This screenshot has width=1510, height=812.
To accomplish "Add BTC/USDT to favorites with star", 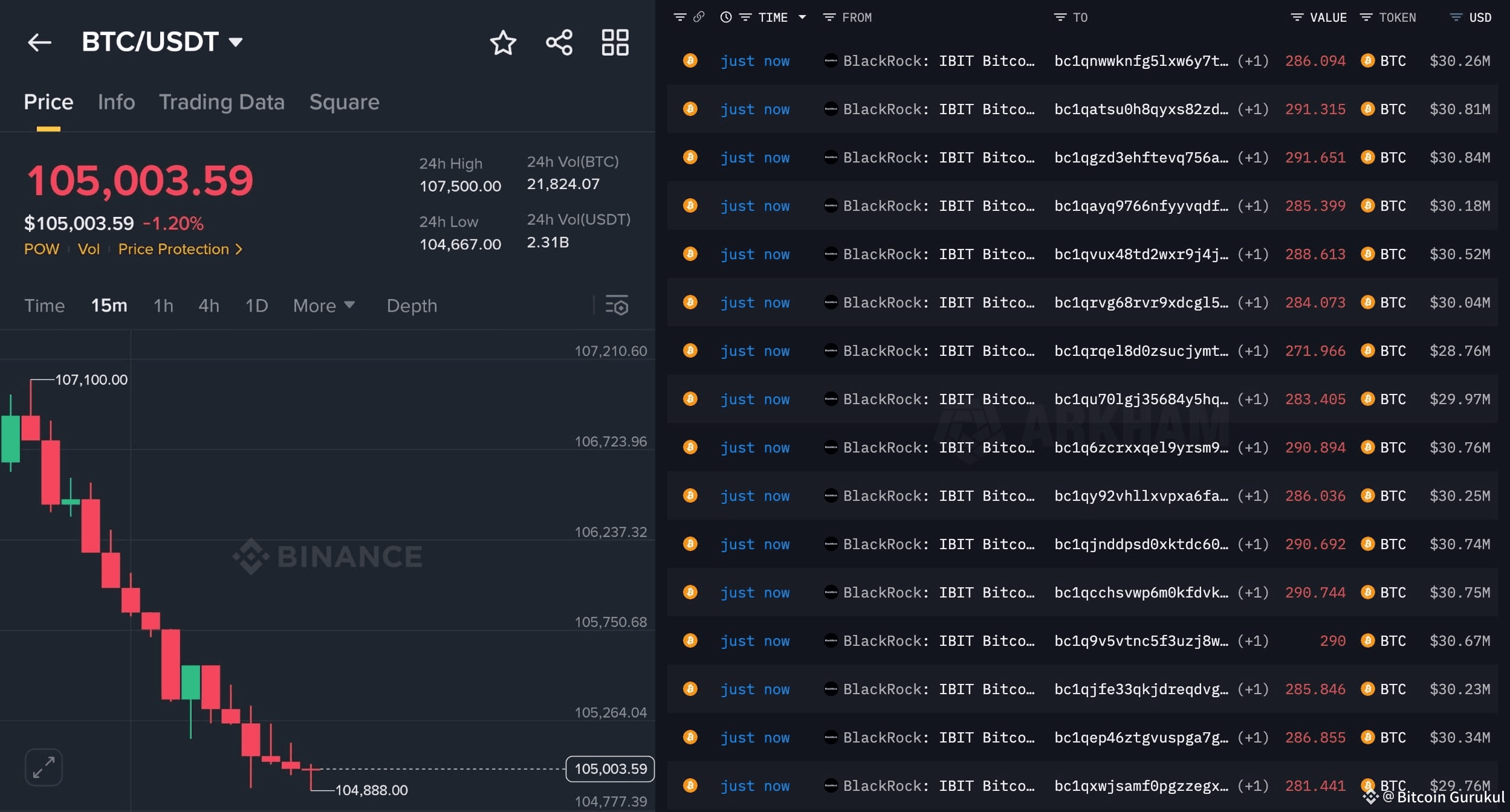I will click(502, 42).
